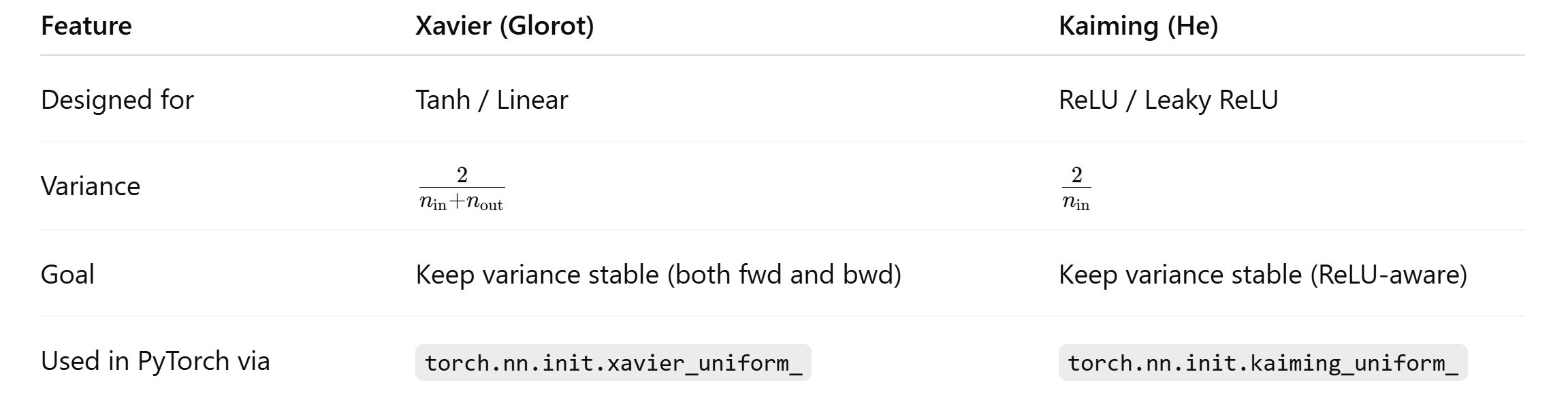
Task: Click the Feature column header
Action: click(x=86, y=26)
